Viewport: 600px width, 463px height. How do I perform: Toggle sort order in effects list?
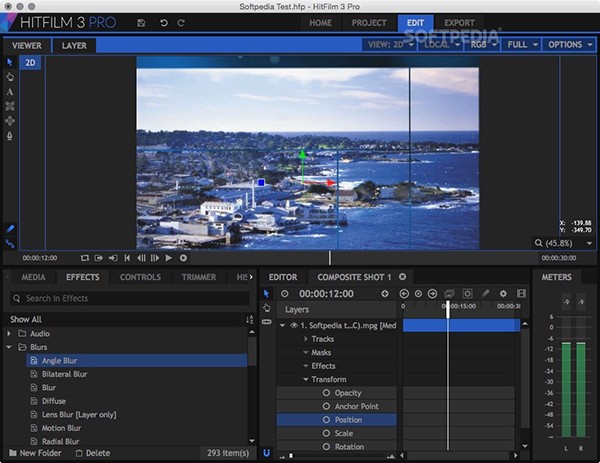[x=250, y=320]
